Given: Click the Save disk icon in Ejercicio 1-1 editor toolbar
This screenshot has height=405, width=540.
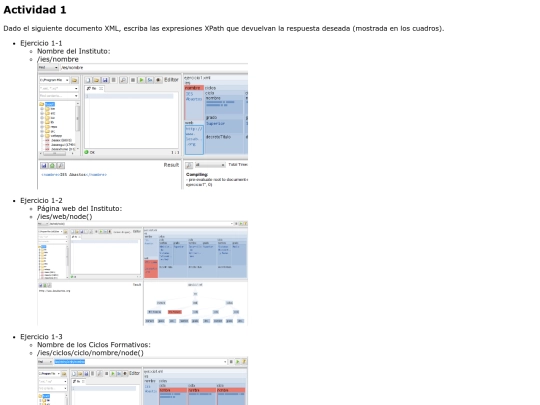Looking at the screenshot, I should (x=105, y=80).
